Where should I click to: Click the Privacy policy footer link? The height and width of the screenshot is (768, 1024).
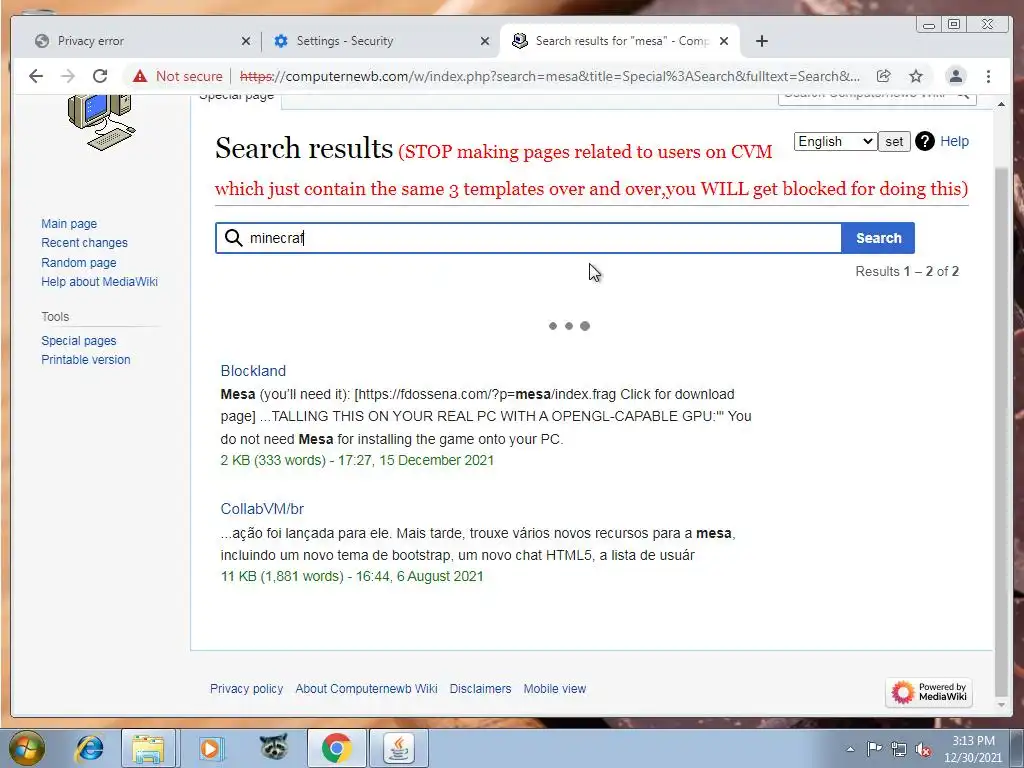[x=246, y=689]
